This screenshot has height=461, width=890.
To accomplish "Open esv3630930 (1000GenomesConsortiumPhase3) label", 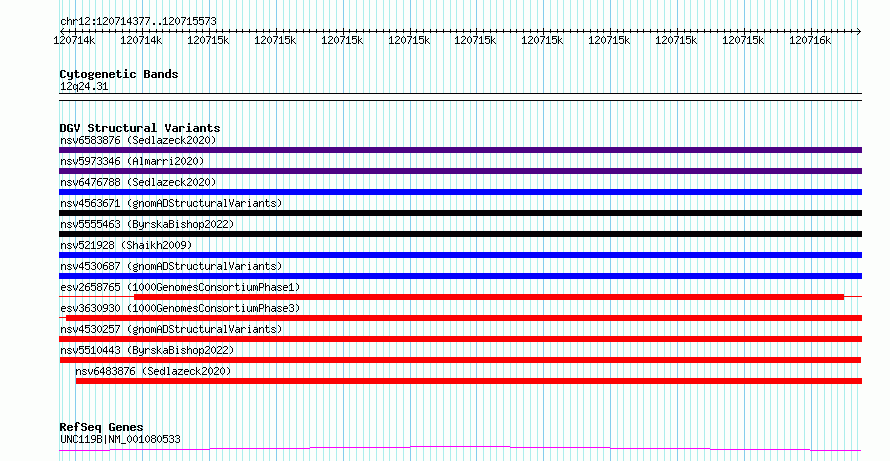I will [x=180, y=308].
